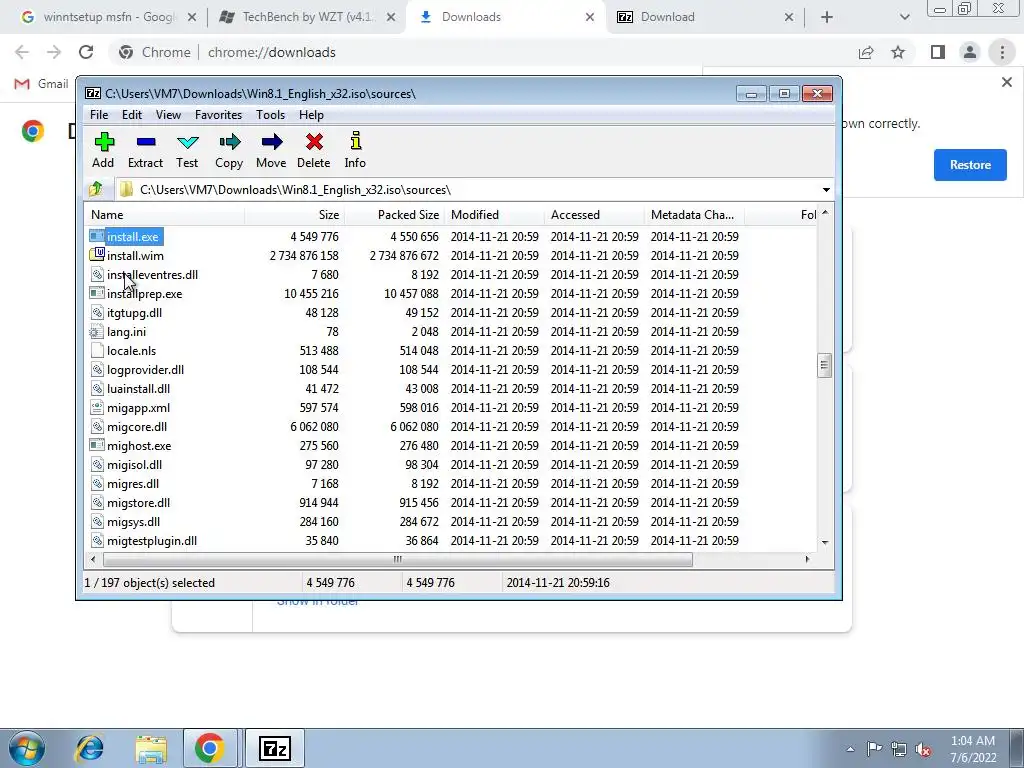The width and height of the screenshot is (1024, 768).
Task: Click the vertical scrollbar thumb
Action: (x=824, y=366)
